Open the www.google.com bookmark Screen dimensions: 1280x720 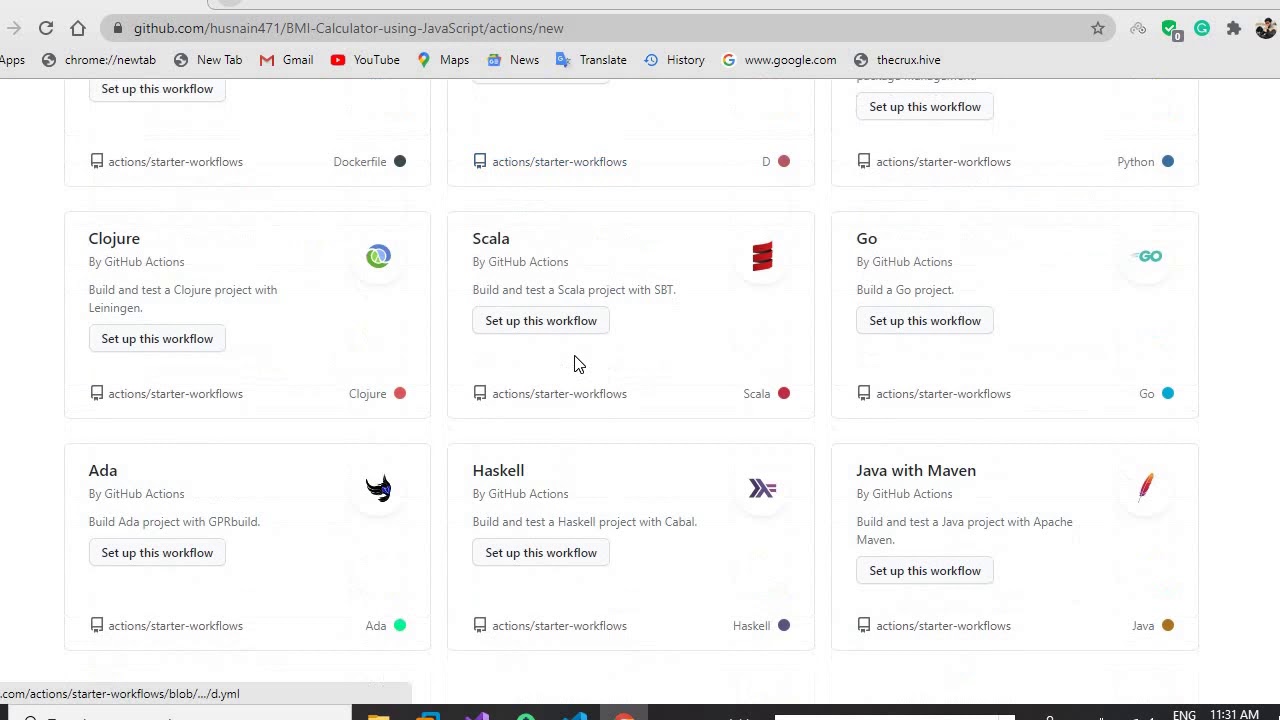pos(779,60)
